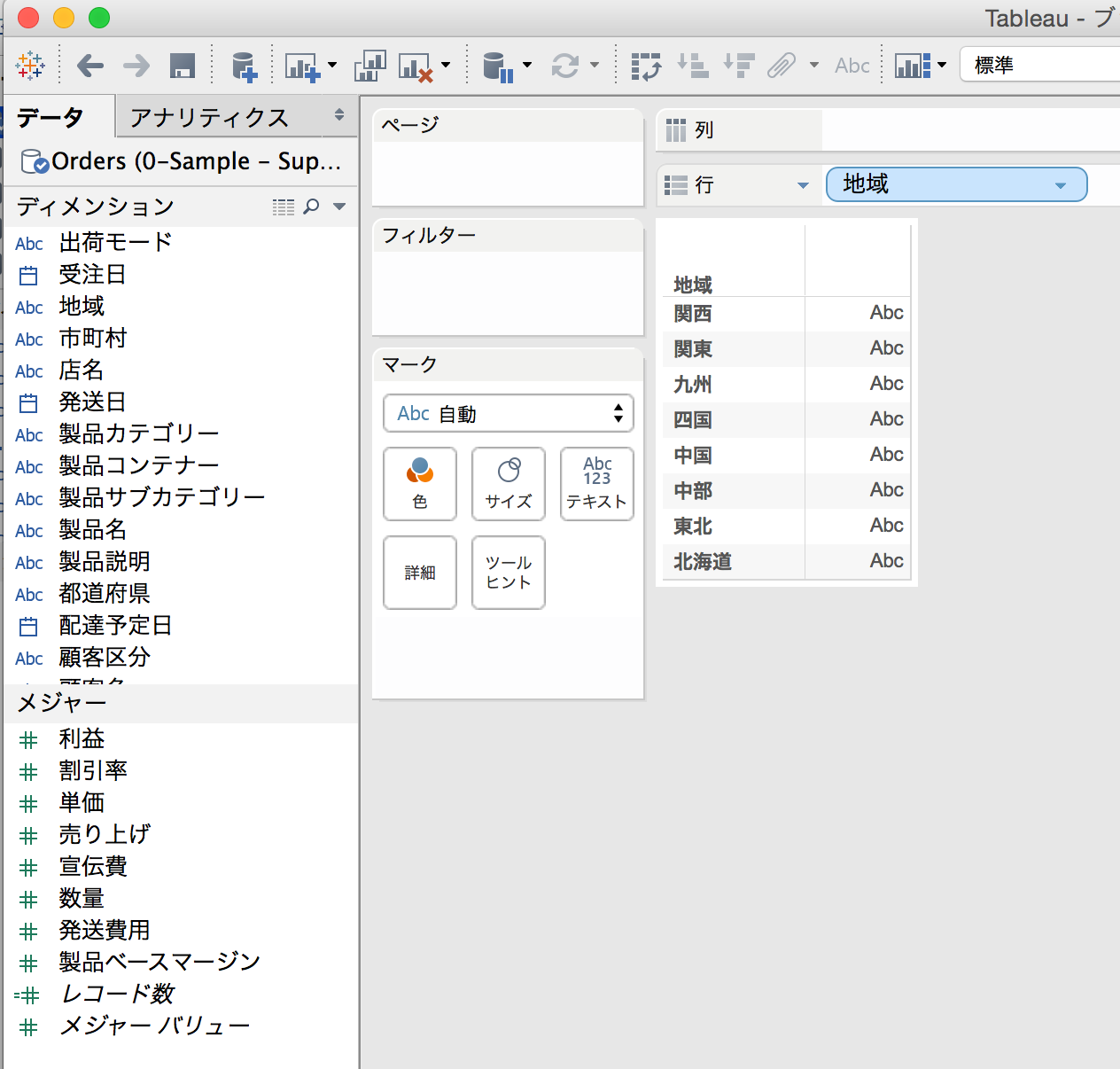Toggle the Show Me panel
The height and width of the screenshot is (1069, 1120).
[x=915, y=65]
